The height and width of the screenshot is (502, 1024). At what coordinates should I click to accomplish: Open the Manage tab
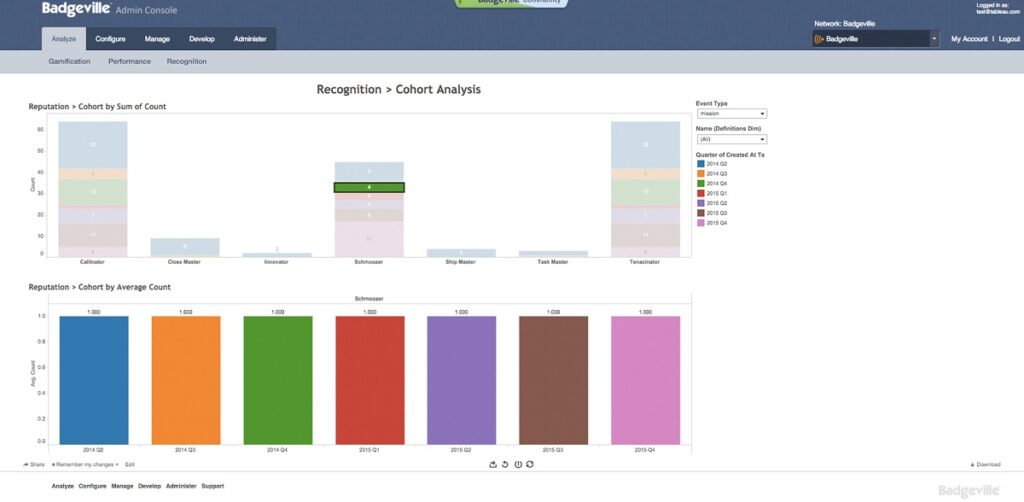coord(157,39)
